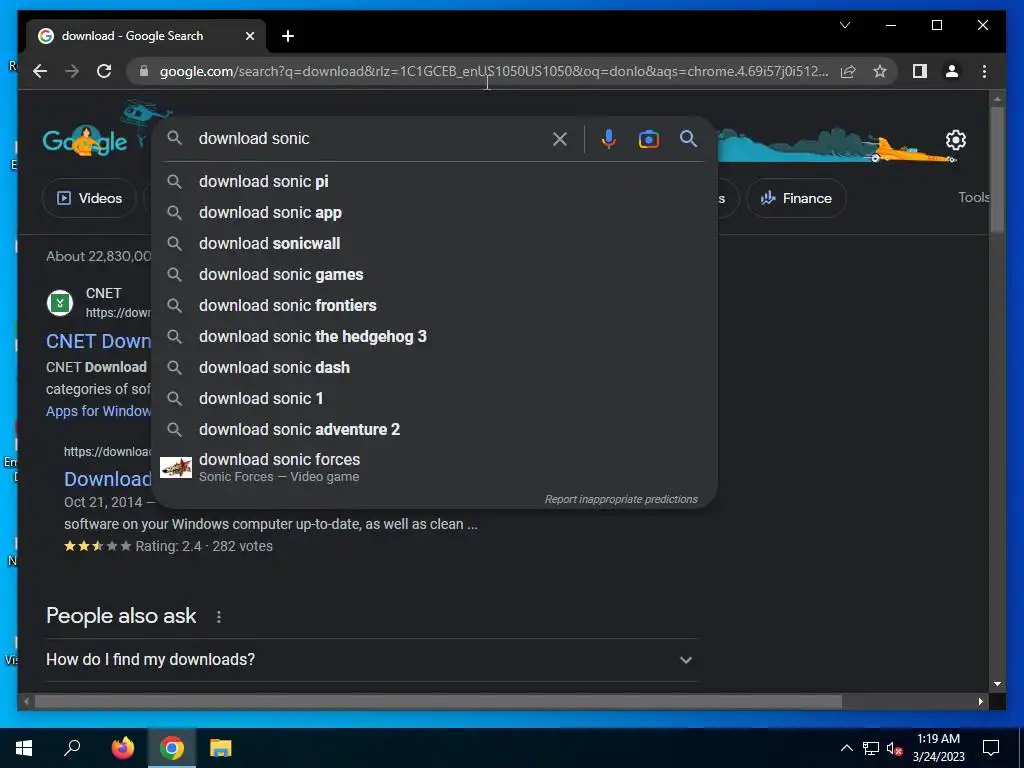
Task: Open Windows taskbar search
Action: coord(72,748)
